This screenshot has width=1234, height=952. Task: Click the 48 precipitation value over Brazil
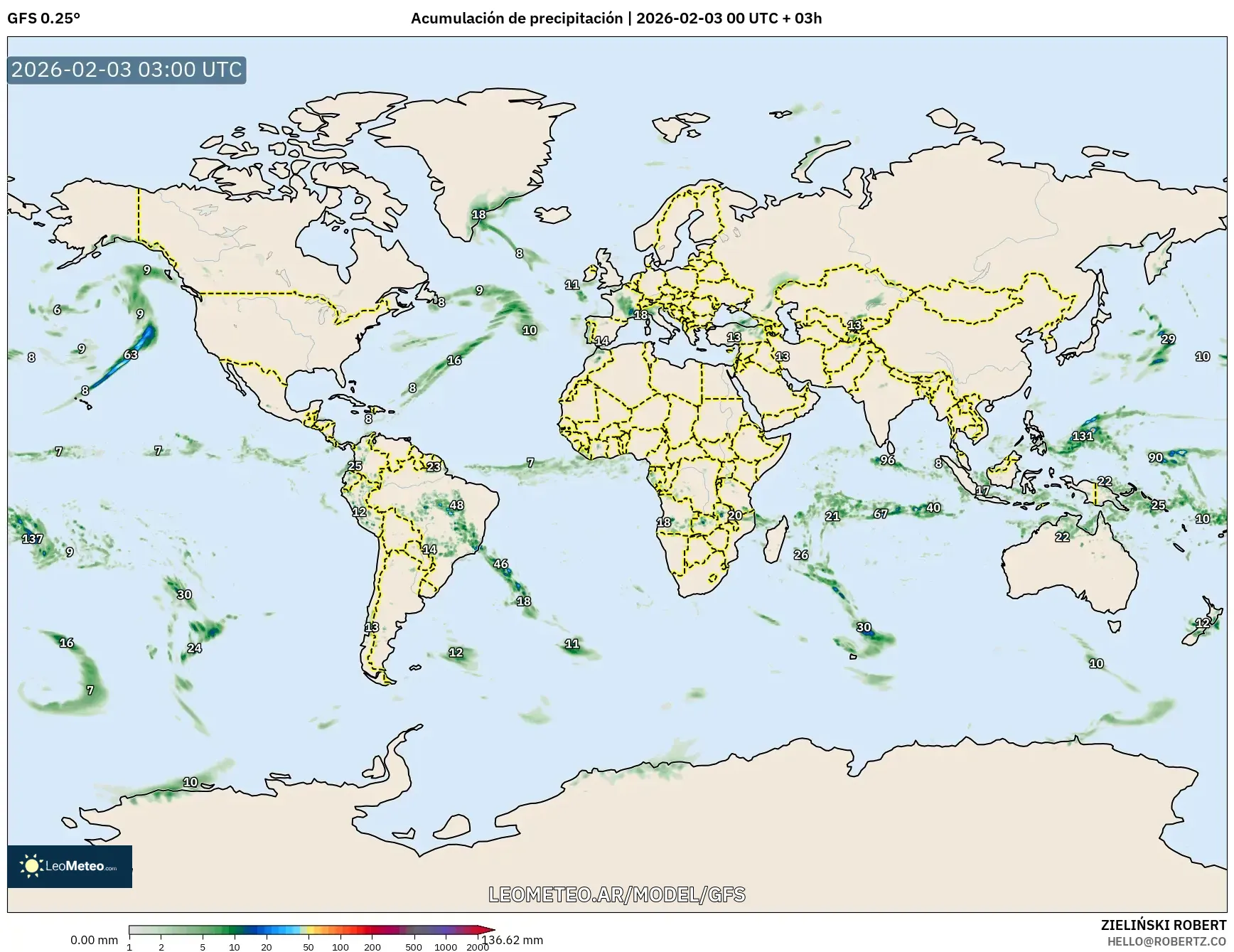(x=456, y=506)
